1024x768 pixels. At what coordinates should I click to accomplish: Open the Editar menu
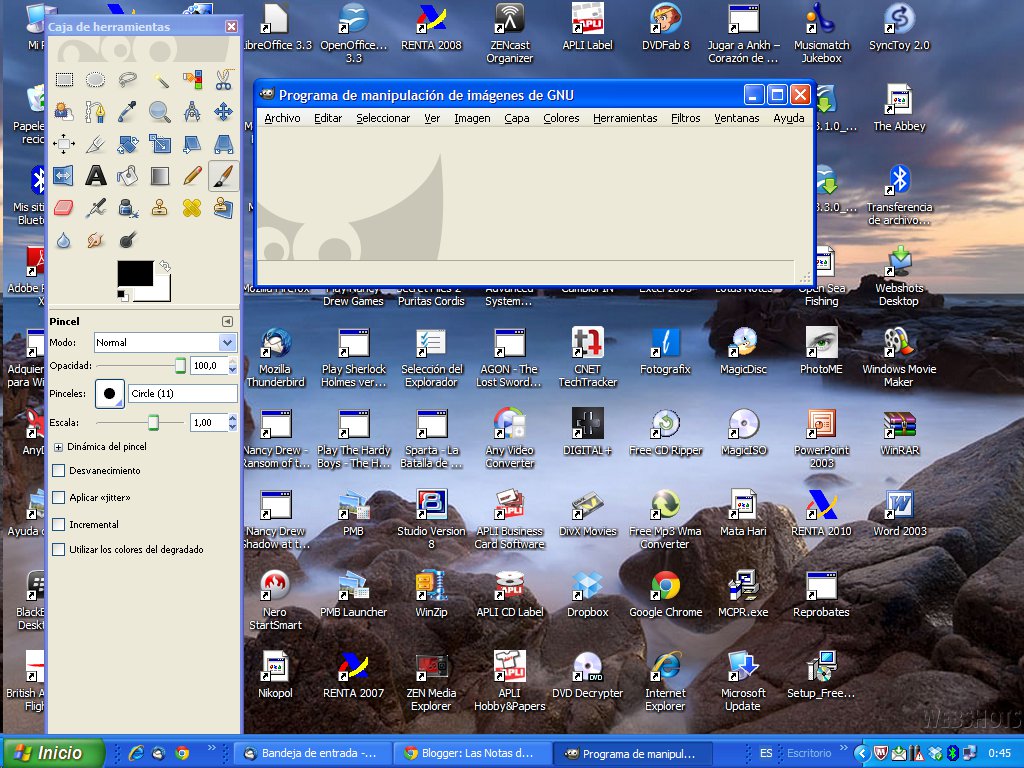point(328,118)
